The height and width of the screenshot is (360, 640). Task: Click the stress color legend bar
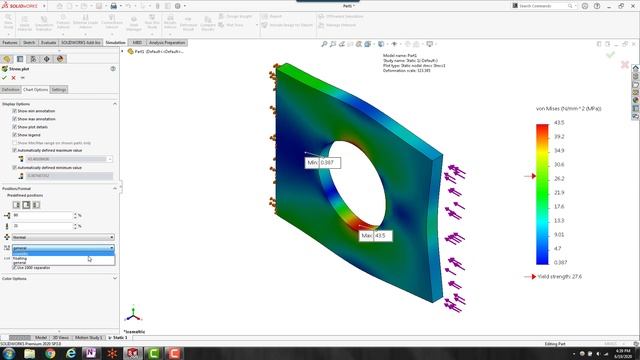[542, 194]
